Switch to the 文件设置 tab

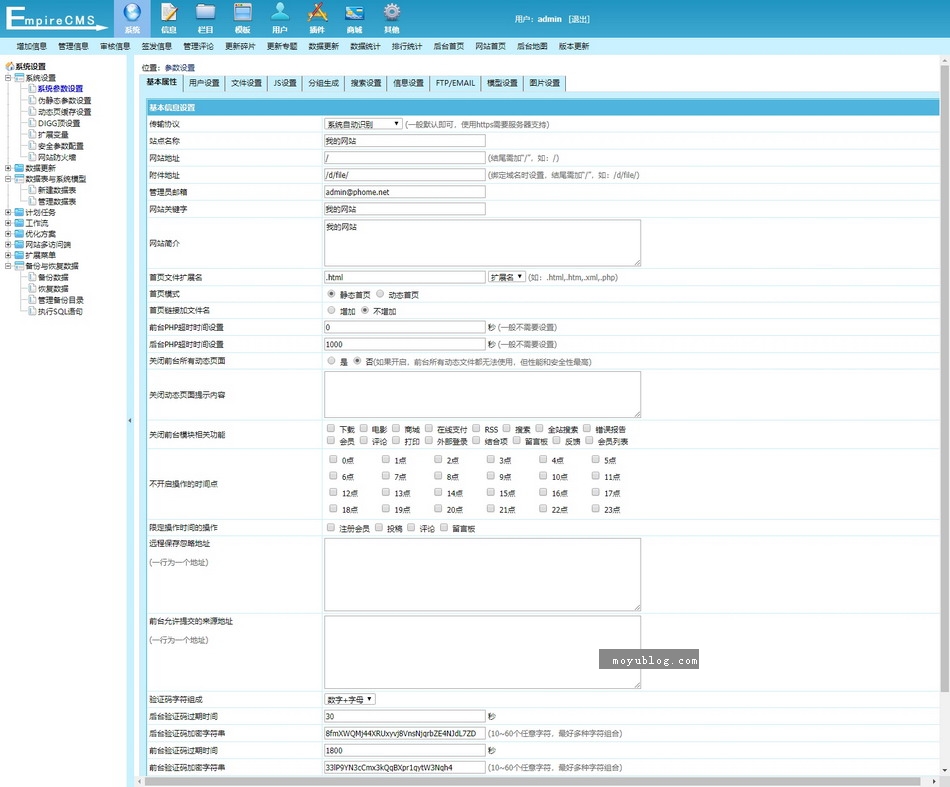247,83
